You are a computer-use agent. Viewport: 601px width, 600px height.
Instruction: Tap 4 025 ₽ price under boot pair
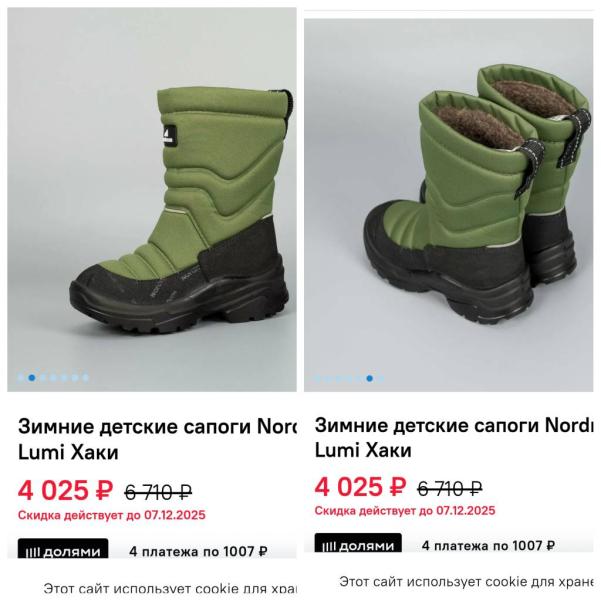(360, 487)
